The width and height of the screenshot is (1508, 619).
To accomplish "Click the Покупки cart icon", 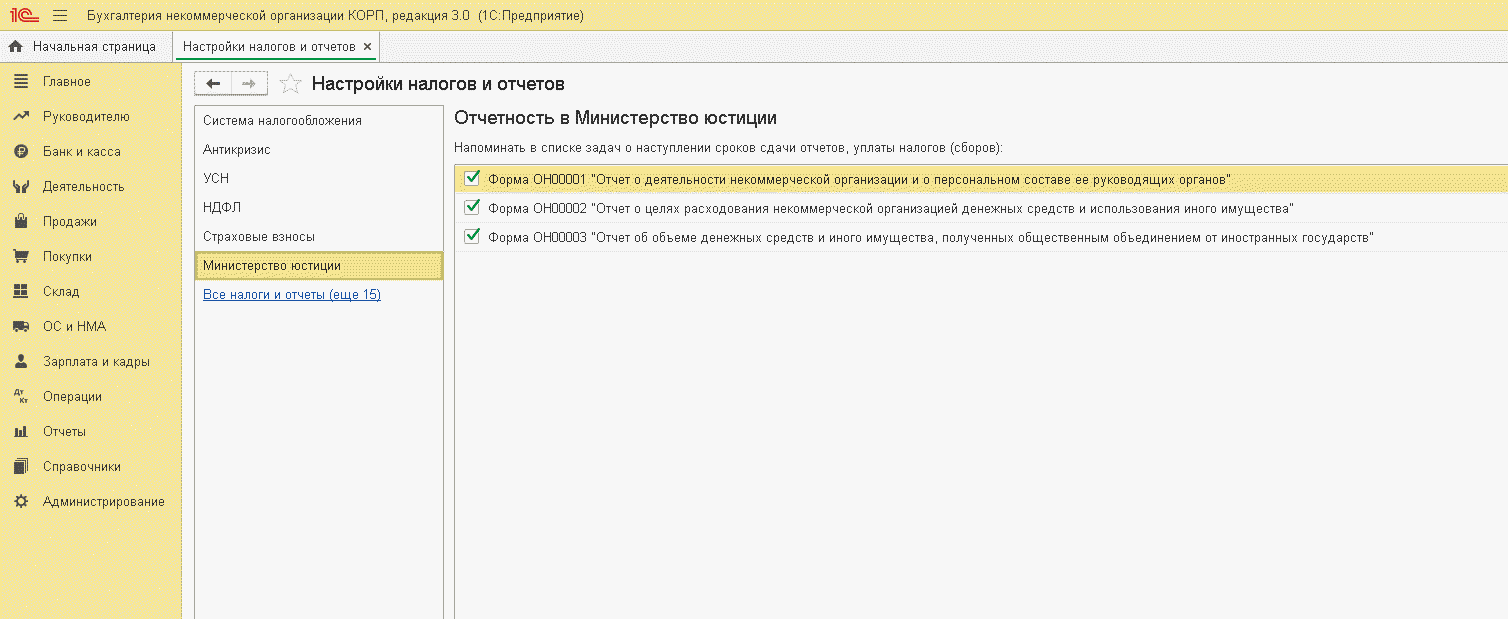I will tap(21, 256).
